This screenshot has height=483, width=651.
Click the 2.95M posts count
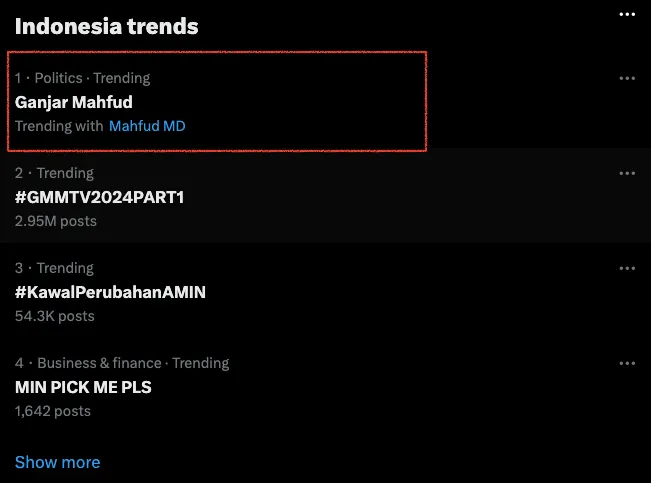pos(56,221)
